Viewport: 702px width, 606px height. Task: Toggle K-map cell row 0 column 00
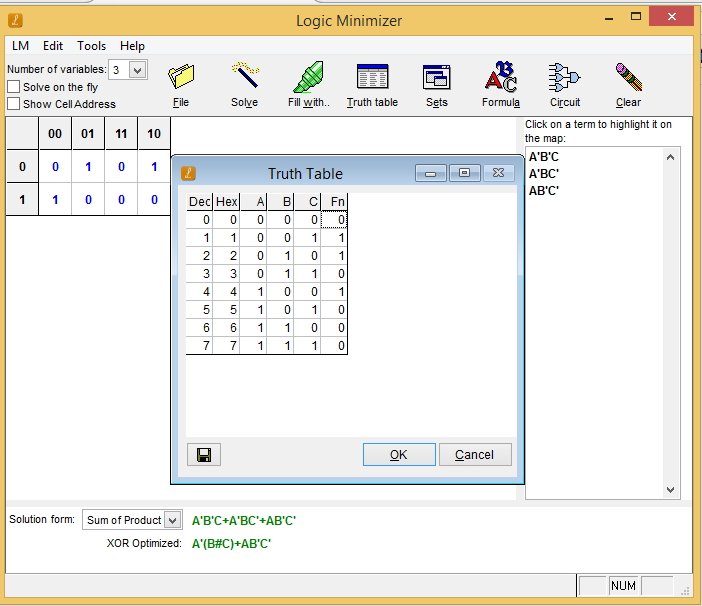point(55,166)
